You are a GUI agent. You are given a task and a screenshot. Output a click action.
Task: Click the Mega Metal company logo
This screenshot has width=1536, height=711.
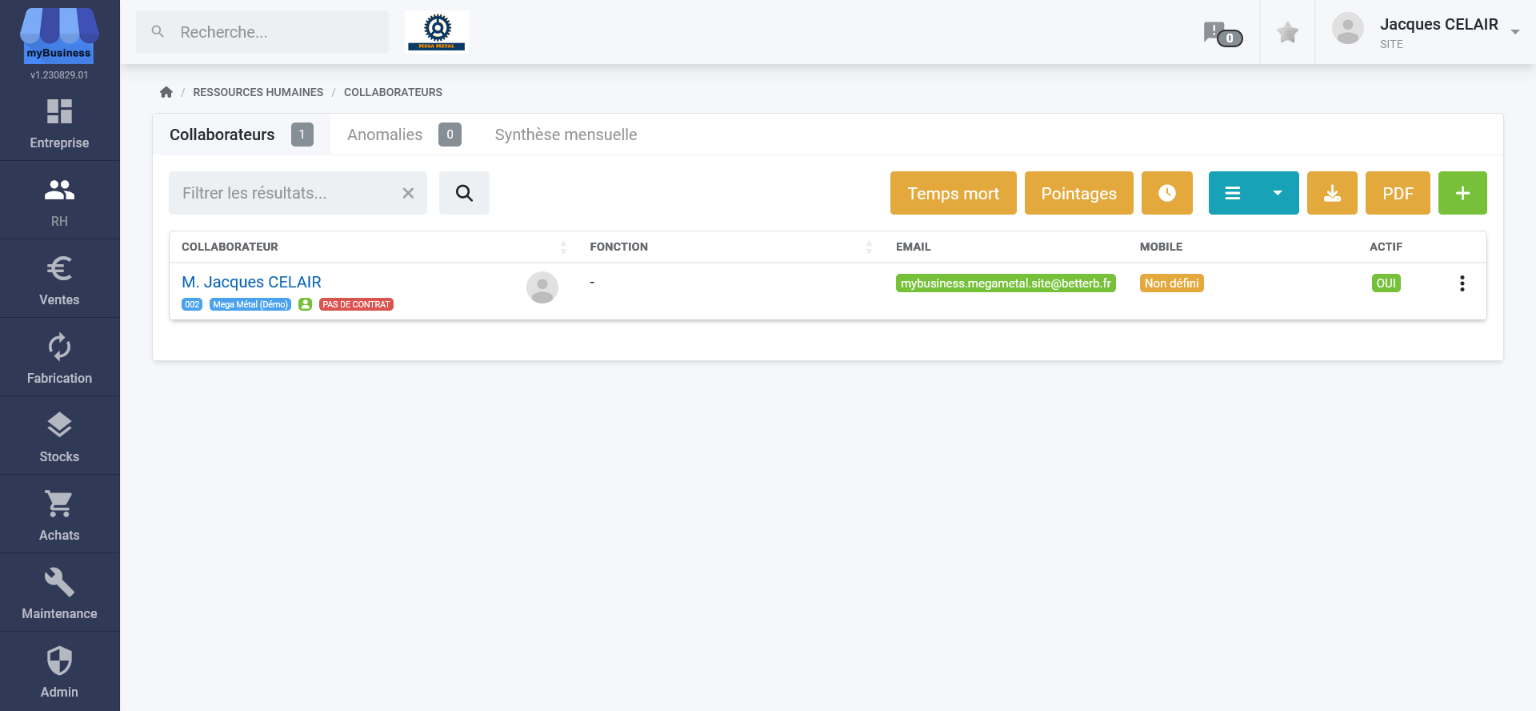tap(436, 32)
